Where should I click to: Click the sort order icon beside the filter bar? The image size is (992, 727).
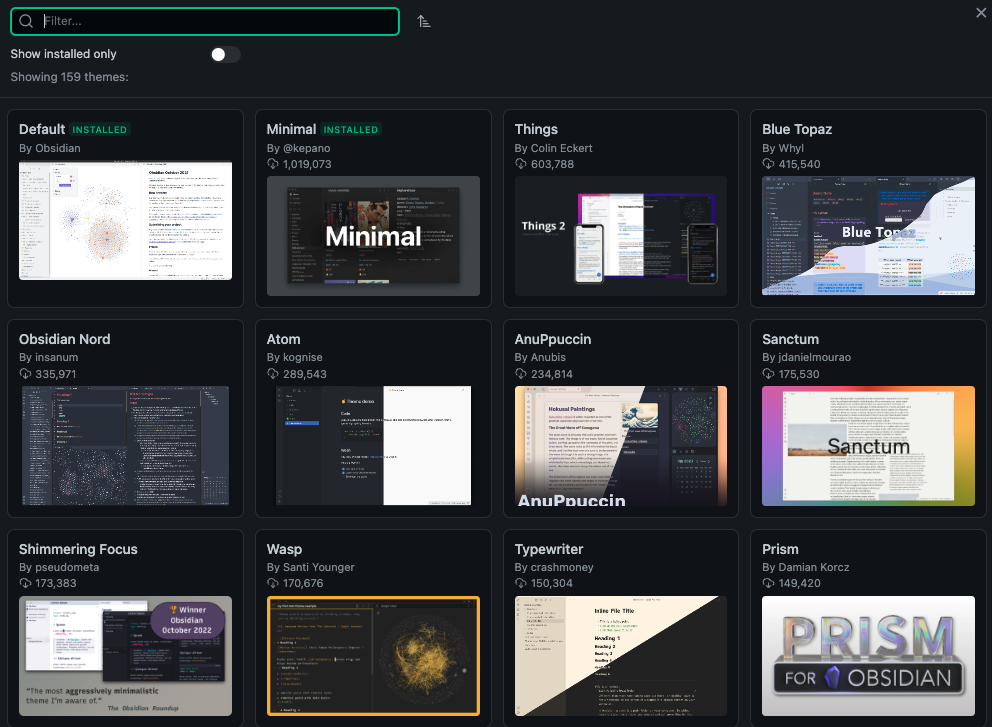[x=423, y=19]
